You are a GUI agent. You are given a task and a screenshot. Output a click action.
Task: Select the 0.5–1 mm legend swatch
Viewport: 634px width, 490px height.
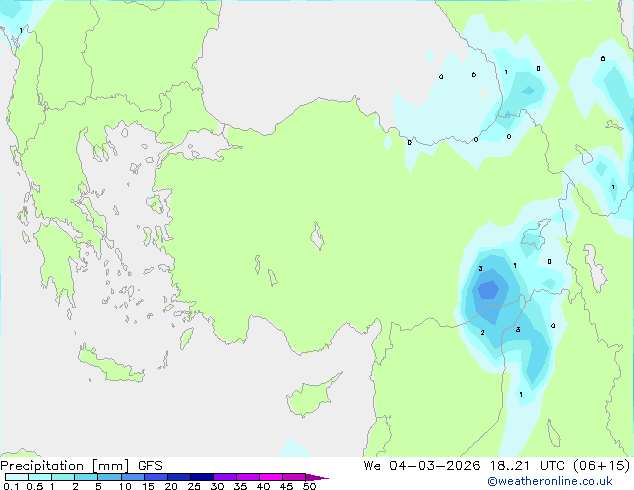click(40, 477)
